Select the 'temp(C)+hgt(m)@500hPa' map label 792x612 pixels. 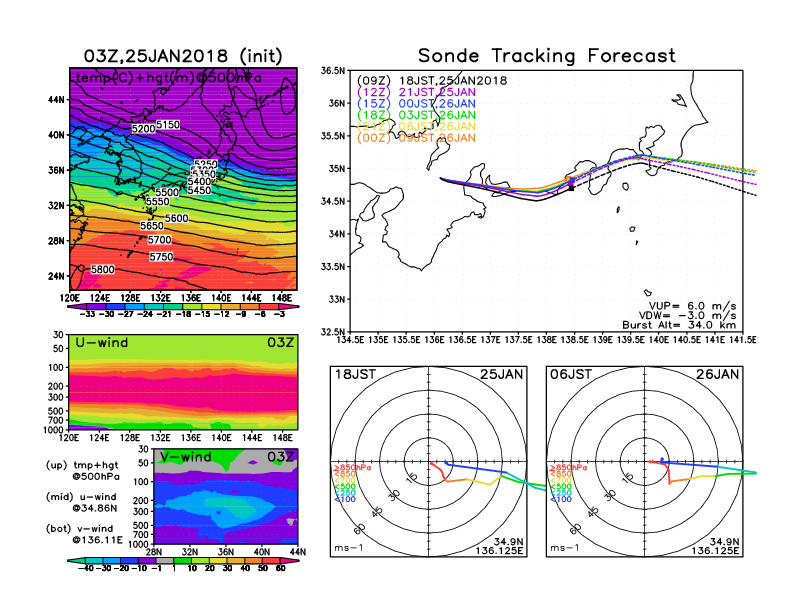(169, 78)
